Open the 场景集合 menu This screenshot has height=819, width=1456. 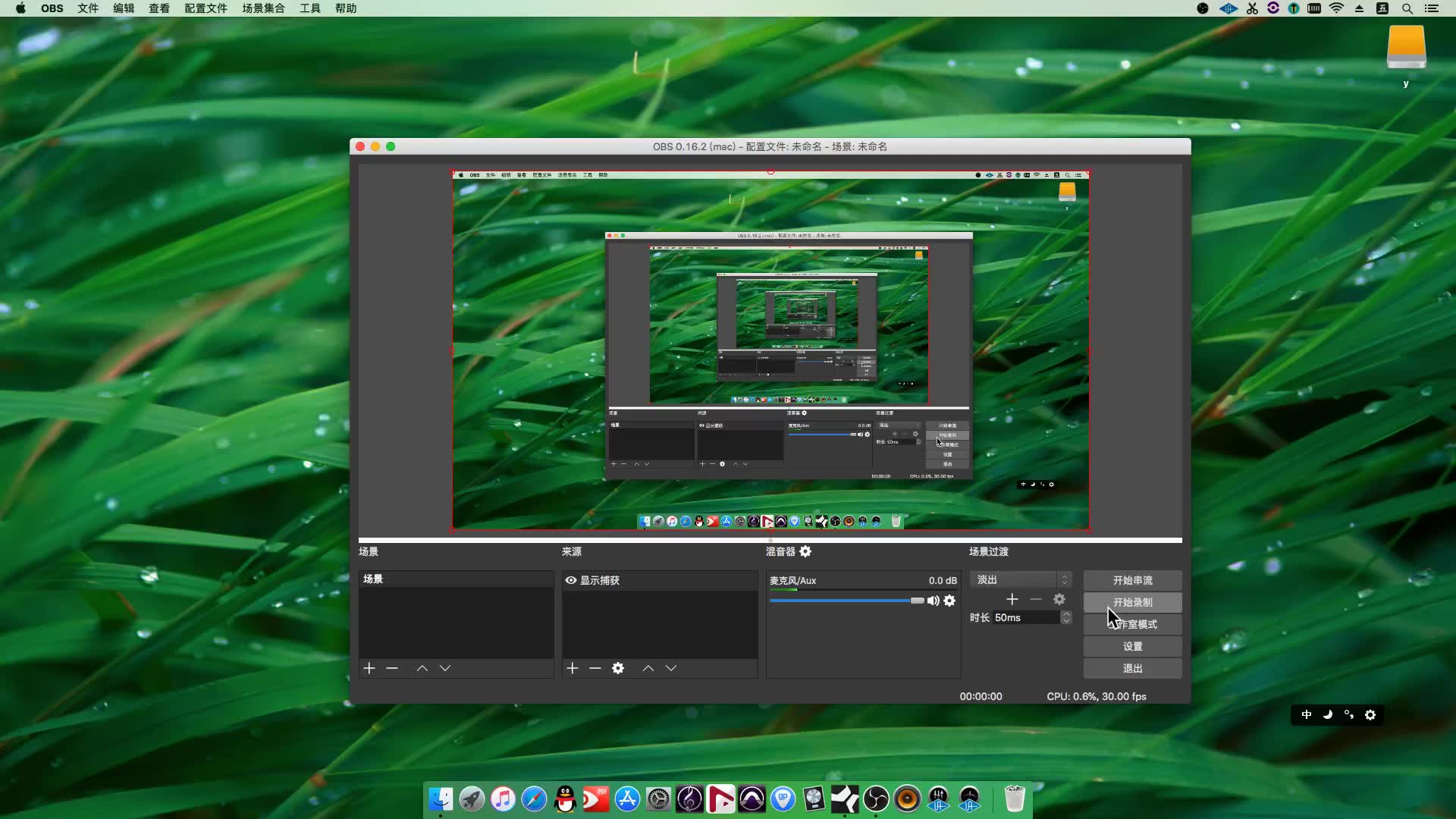point(263,8)
